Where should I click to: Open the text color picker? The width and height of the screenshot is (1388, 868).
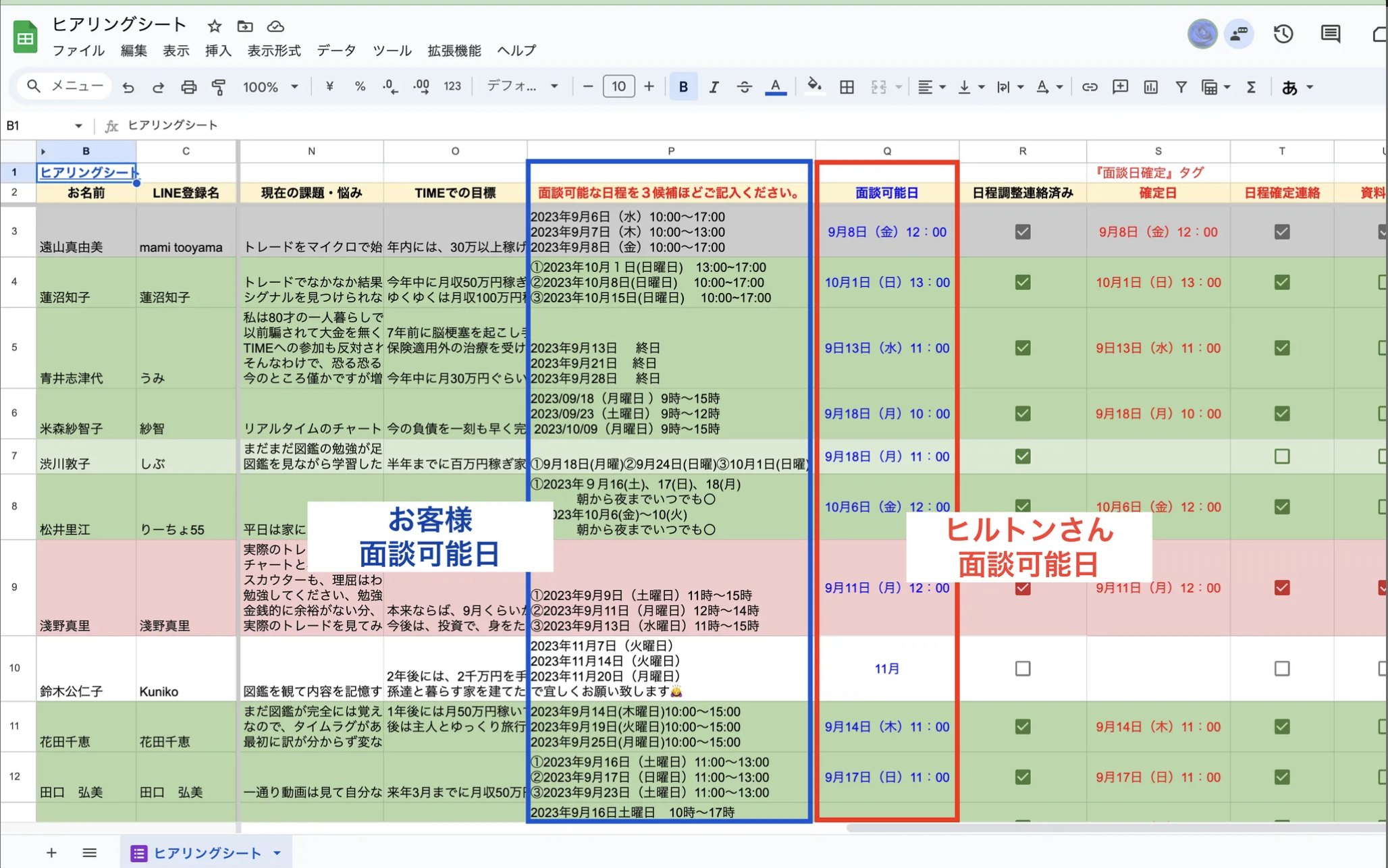(x=776, y=86)
